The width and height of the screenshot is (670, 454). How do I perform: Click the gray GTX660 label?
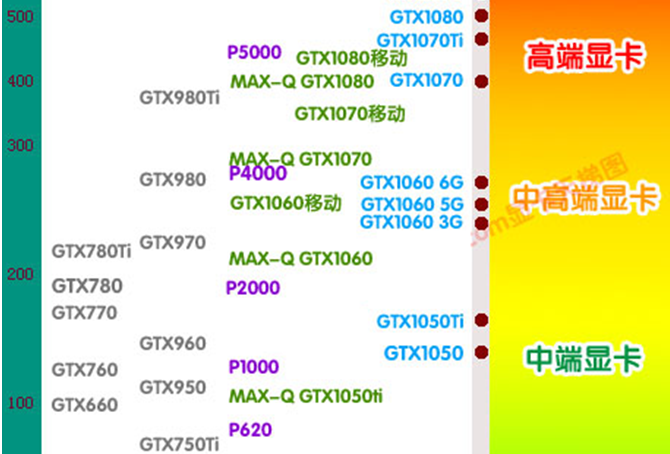[x=85, y=404]
